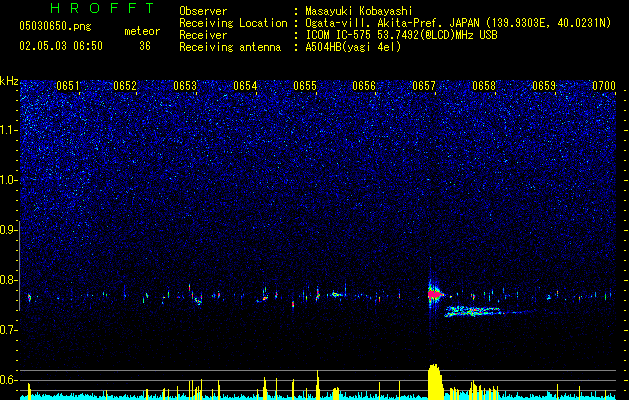Click the HROFFT title text
The width and height of the screenshot is (629, 400).
pyautogui.click(x=103, y=8)
